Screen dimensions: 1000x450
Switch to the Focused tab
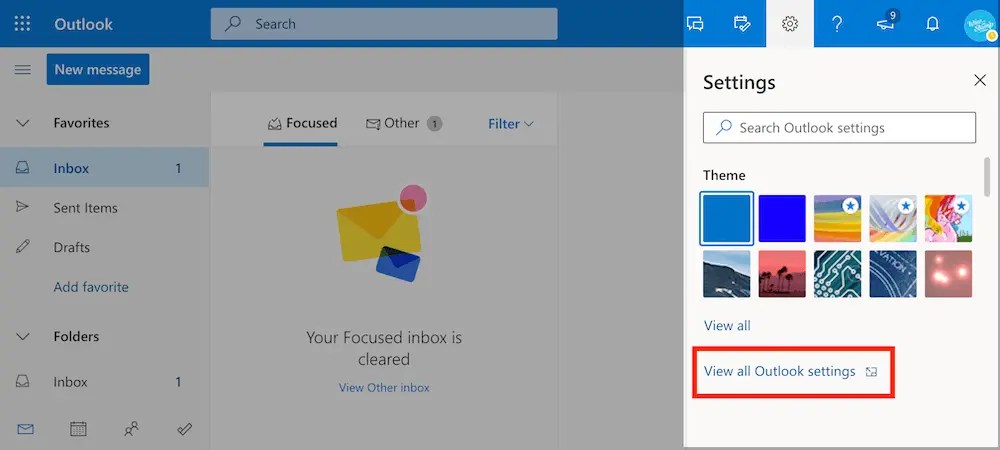point(301,123)
